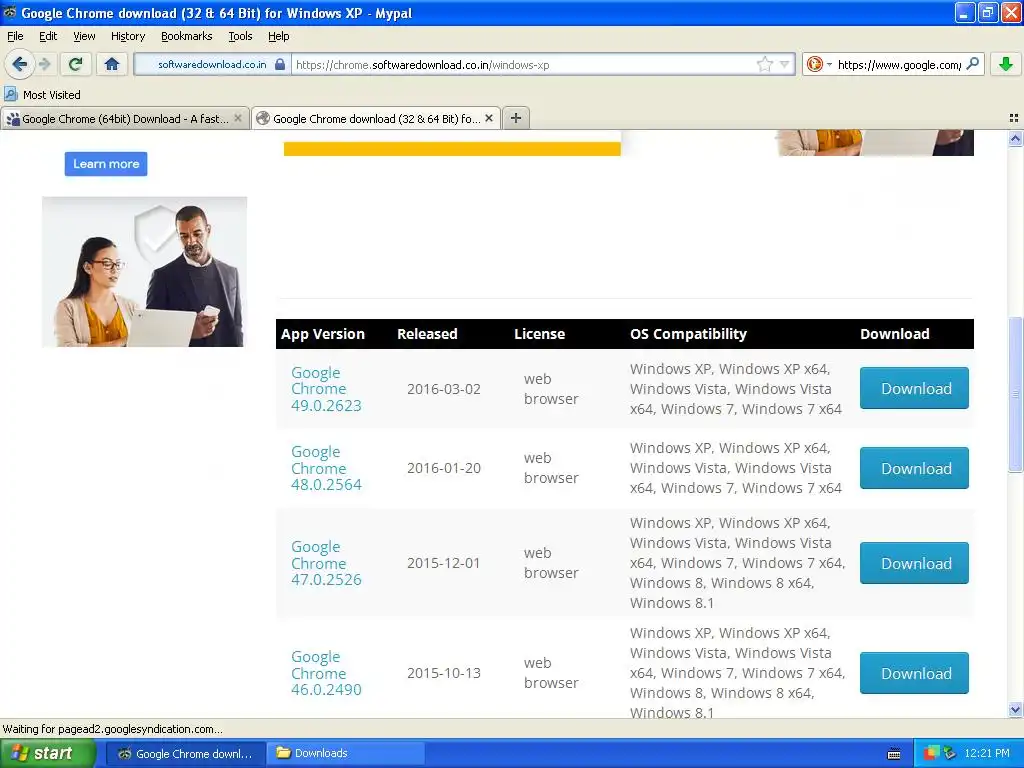Click the softwaredownload.co.in site identity label
Viewport: 1024px width, 768px height.
212,65
